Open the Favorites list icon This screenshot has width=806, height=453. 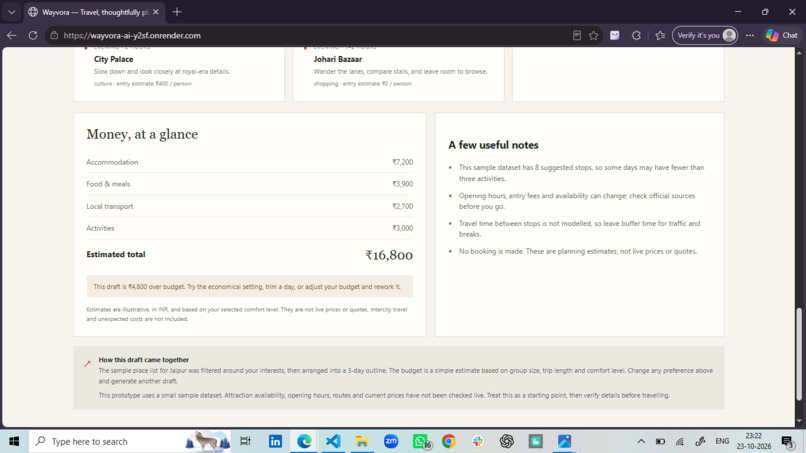click(660, 35)
